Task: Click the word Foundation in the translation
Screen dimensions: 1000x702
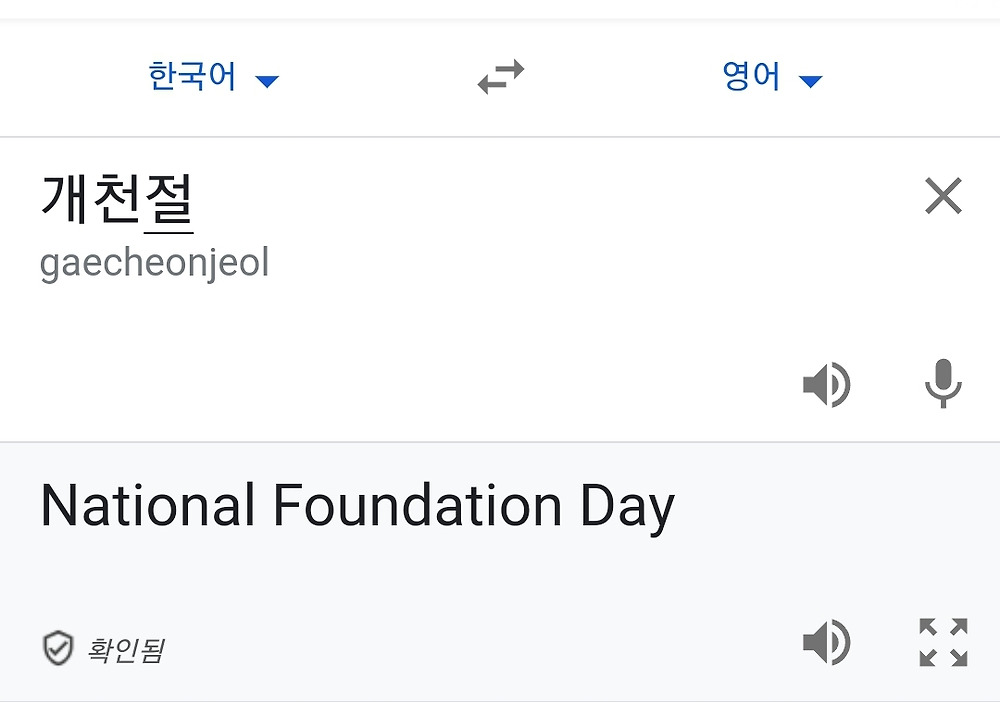Action: [x=418, y=505]
